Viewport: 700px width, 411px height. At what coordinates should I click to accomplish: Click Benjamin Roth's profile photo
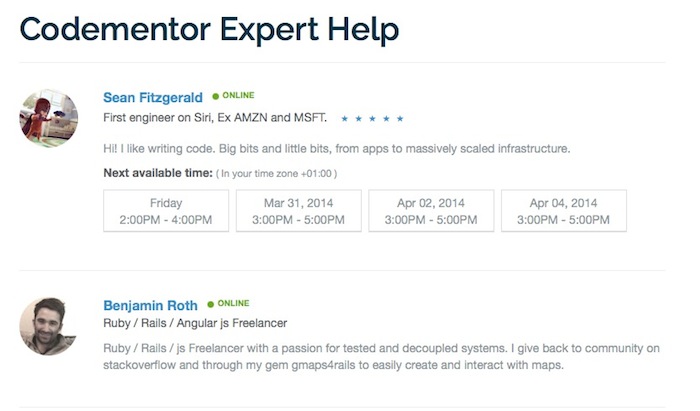coord(49,326)
